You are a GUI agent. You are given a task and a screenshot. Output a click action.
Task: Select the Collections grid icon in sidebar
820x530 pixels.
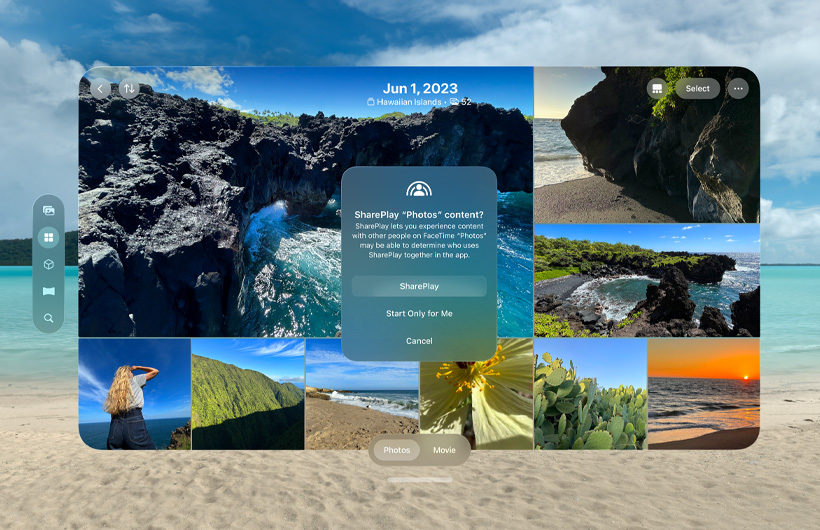click(x=48, y=238)
